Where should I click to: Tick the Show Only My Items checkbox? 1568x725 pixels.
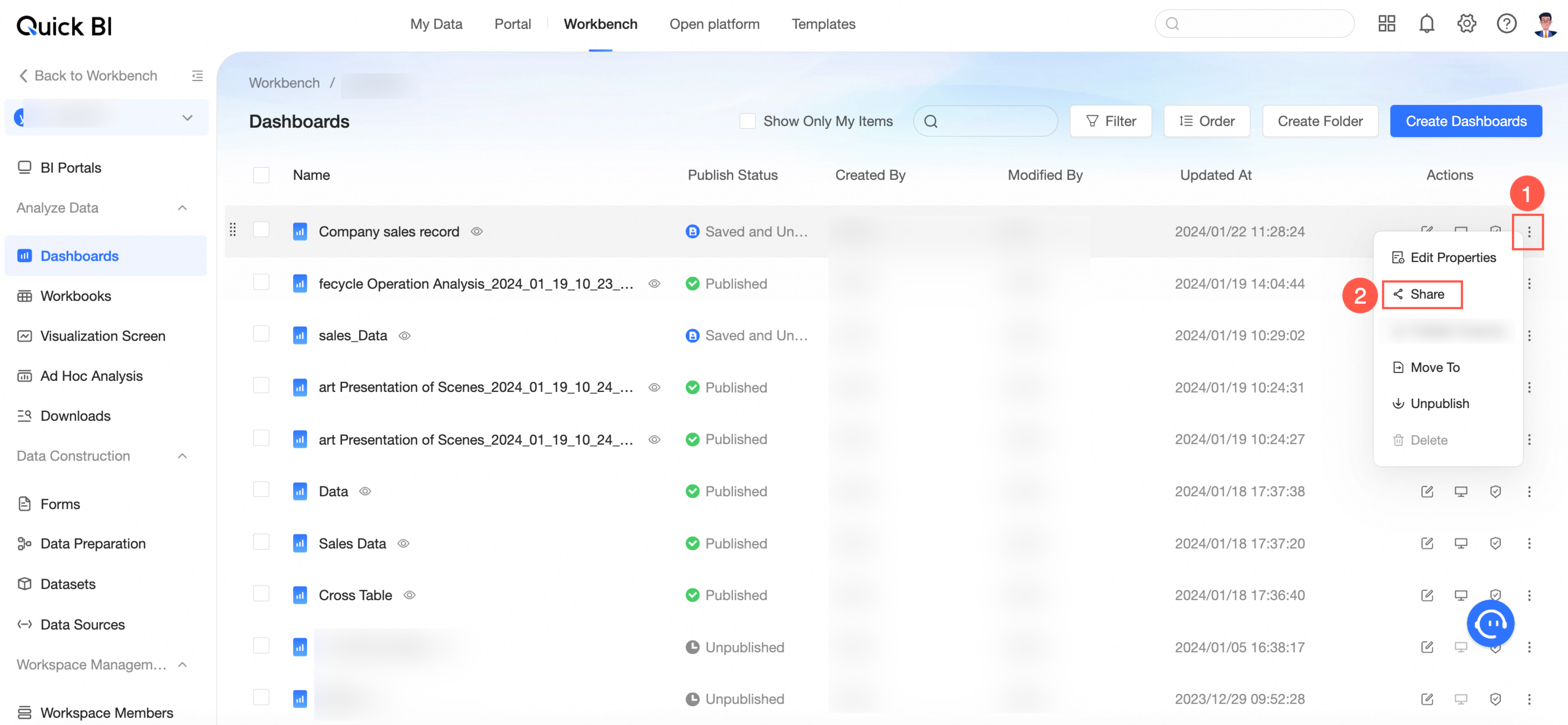(x=747, y=121)
